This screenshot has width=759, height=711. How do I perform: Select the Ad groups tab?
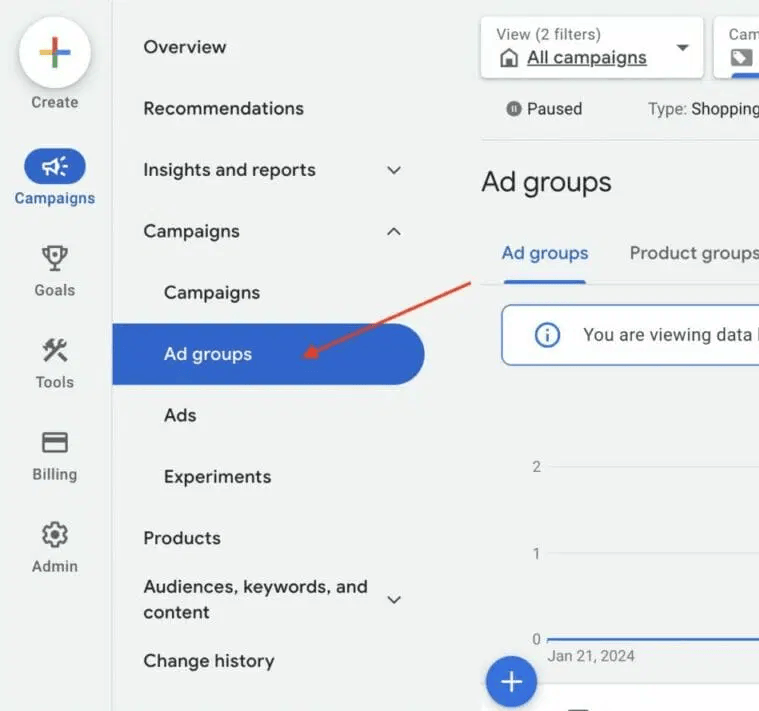click(x=544, y=253)
